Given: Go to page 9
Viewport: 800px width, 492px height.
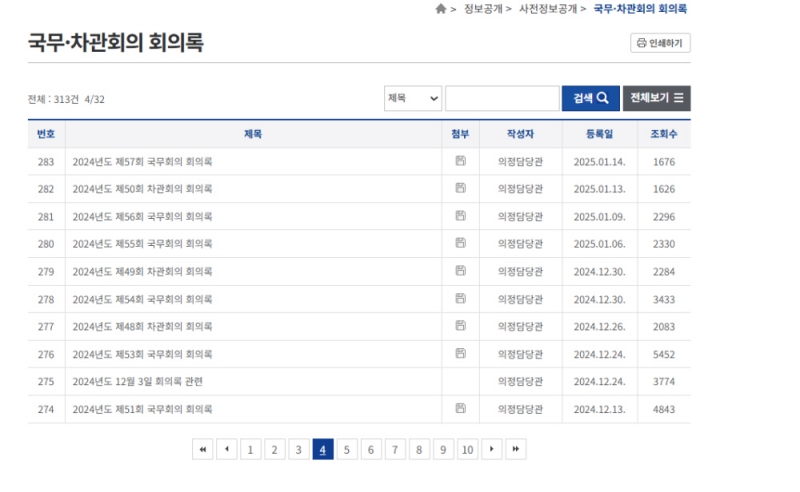Looking at the screenshot, I should tap(443, 449).
